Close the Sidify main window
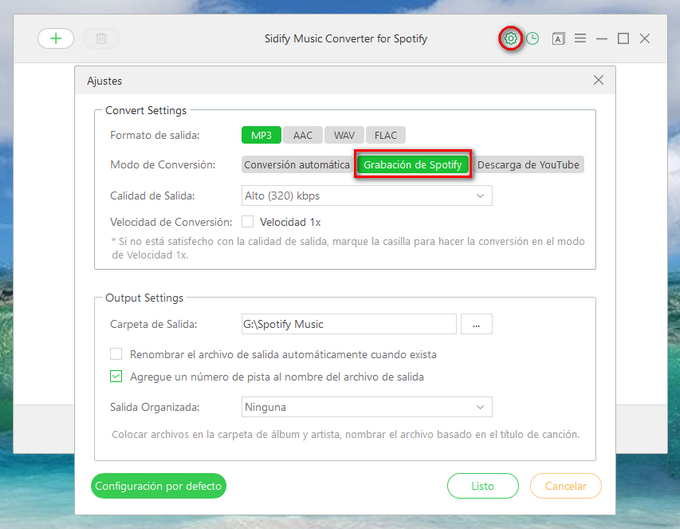The width and height of the screenshot is (680, 529). tap(645, 39)
